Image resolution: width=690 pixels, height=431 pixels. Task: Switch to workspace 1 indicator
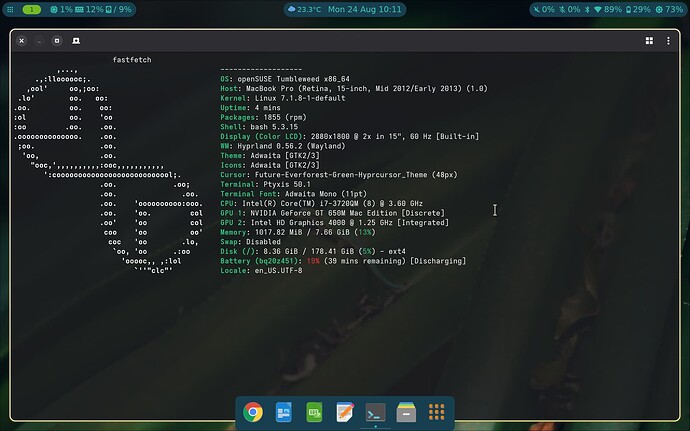pos(32,9)
